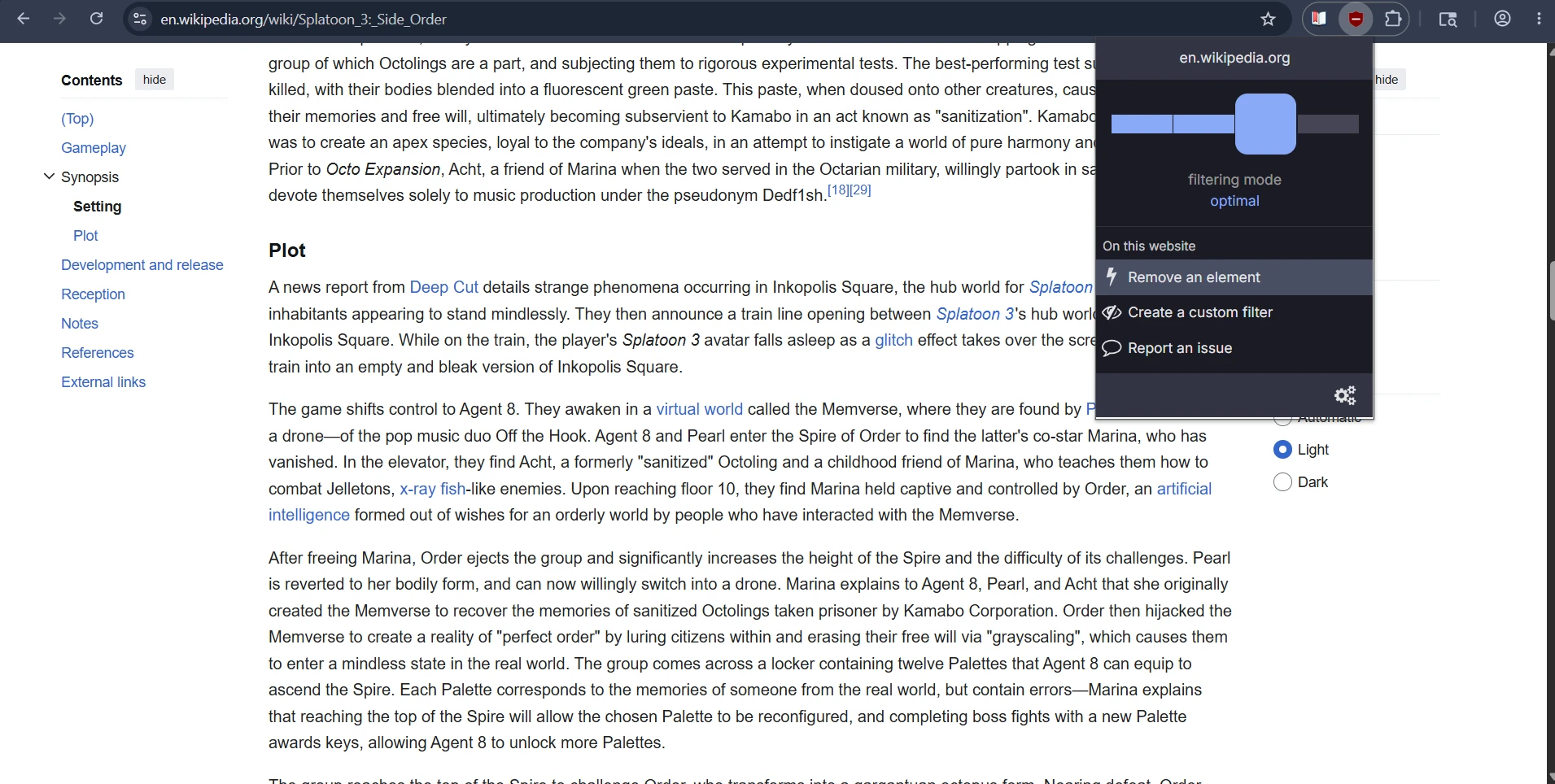Open citation [29] footnote
This screenshot has width=1555, height=784.
pos(860,189)
